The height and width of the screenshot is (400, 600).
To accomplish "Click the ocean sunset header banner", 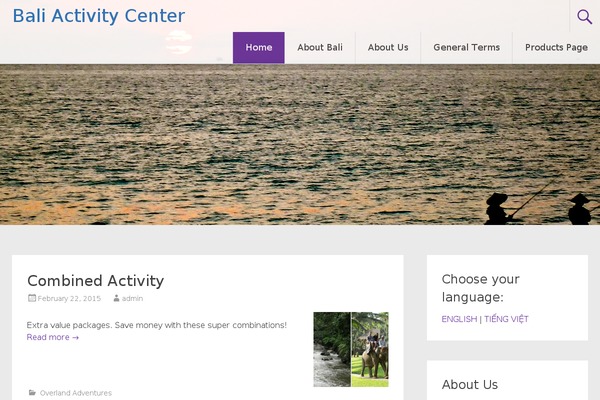I will (300, 144).
